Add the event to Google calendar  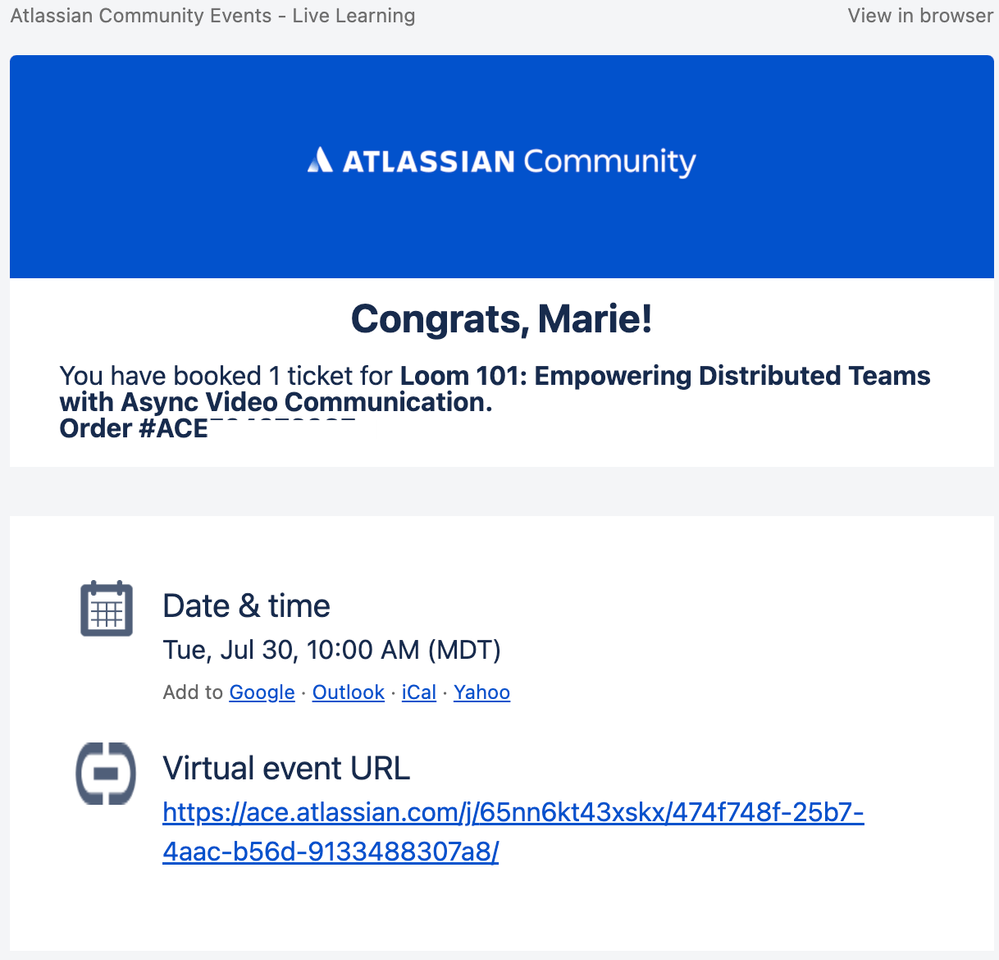click(x=261, y=692)
